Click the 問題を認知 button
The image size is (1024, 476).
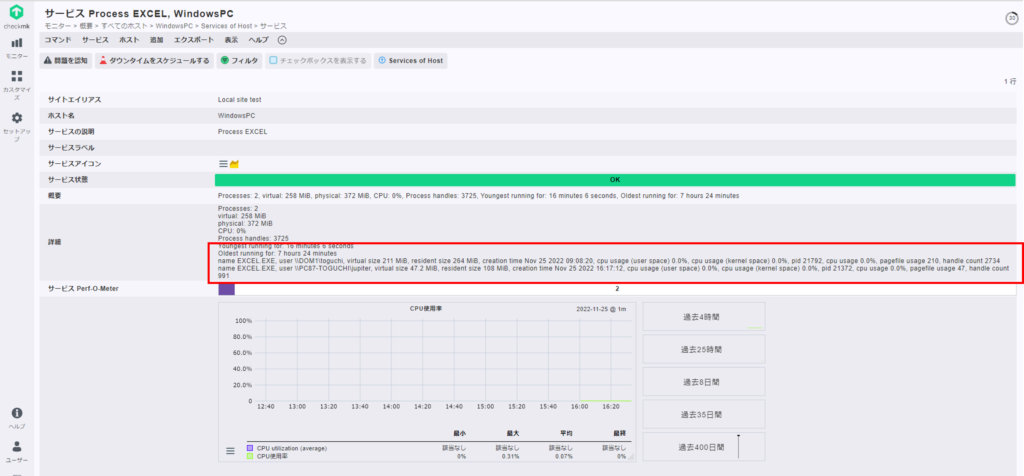(65, 61)
